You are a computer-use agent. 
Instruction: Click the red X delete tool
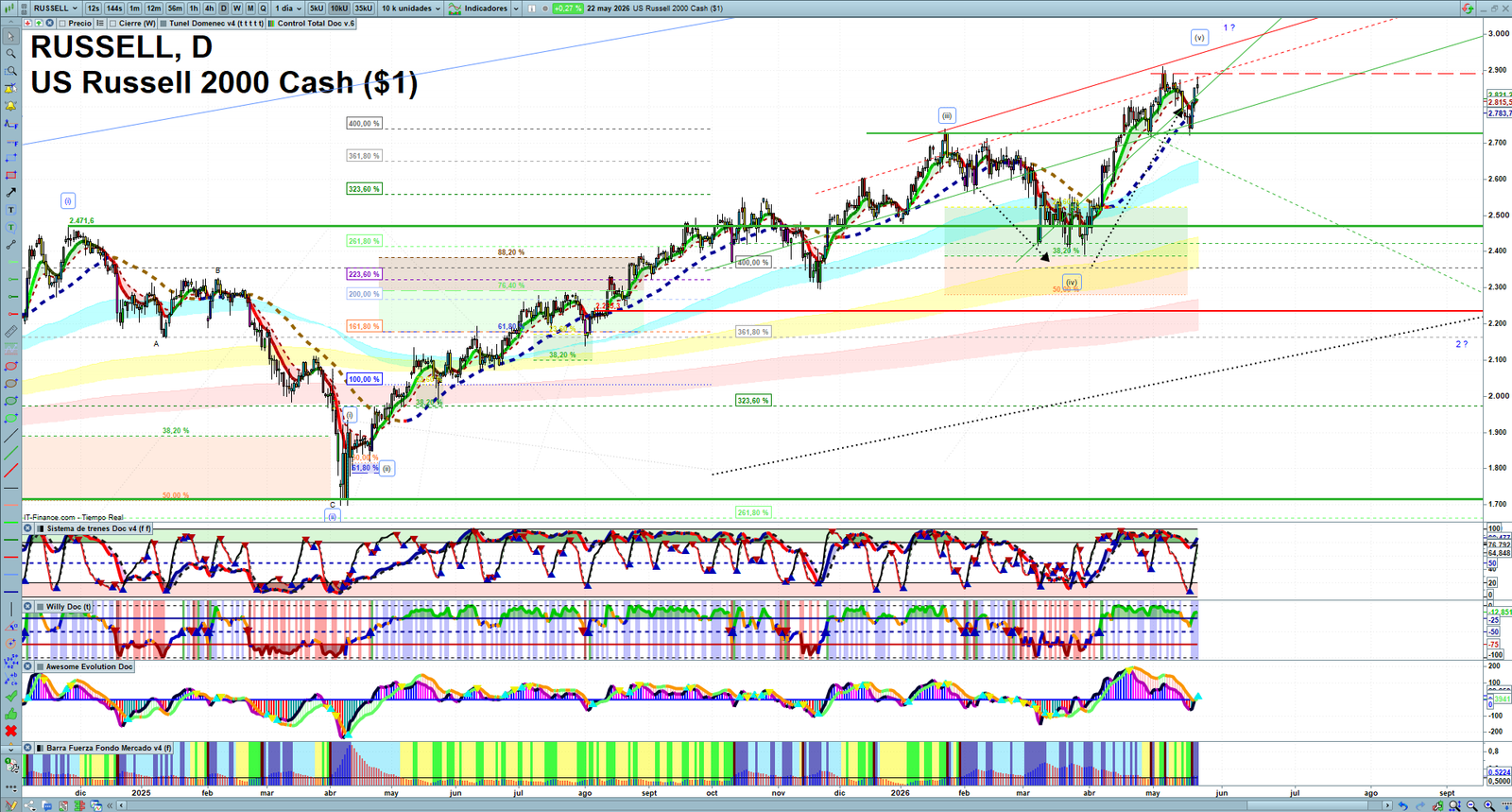pos(10,733)
